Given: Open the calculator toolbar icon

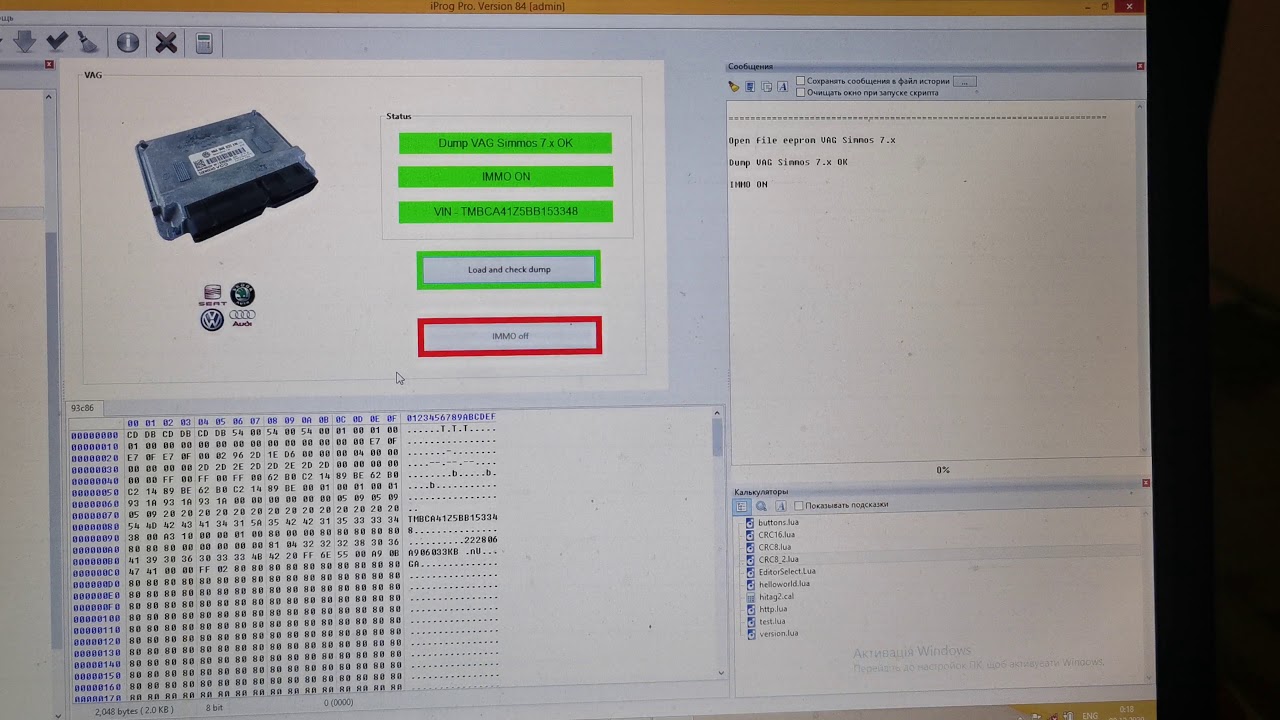Looking at the screenshot, I should coord(204,43).
